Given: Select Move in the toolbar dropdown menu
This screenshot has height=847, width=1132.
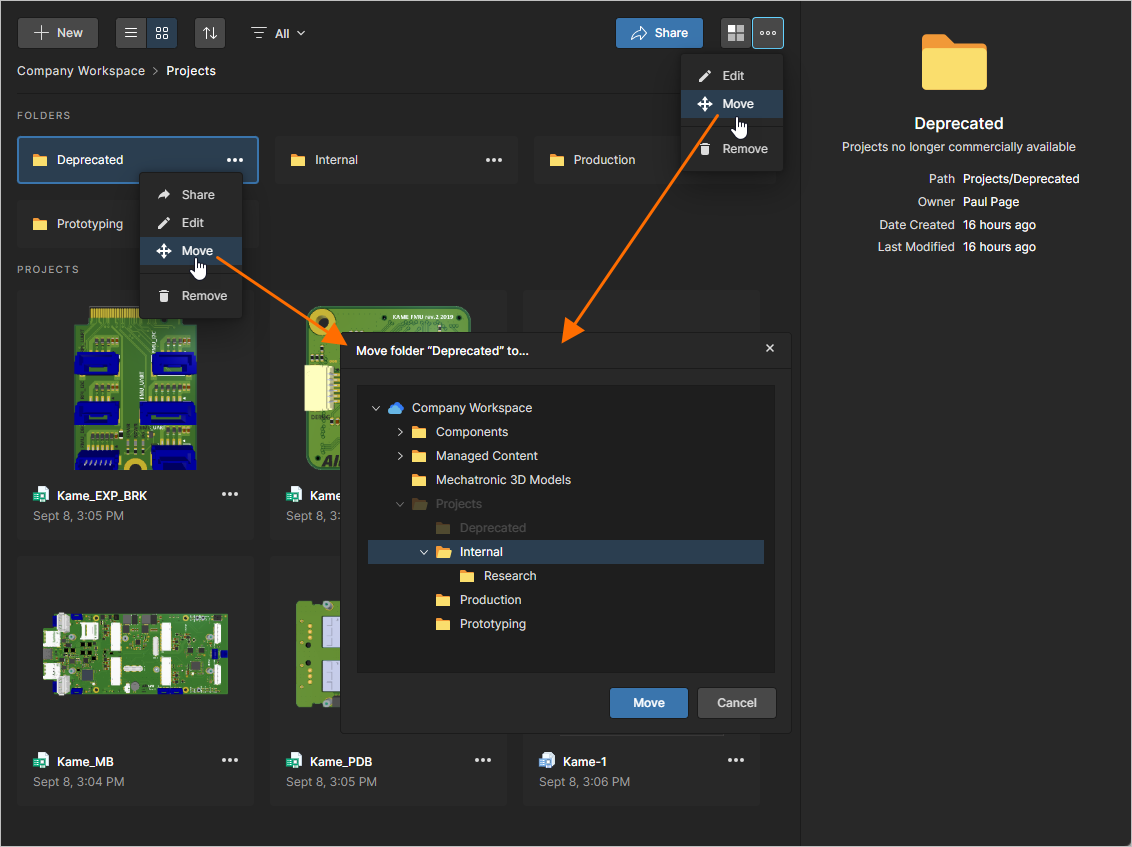Looking at the screenshot, I should pos(731,104).
